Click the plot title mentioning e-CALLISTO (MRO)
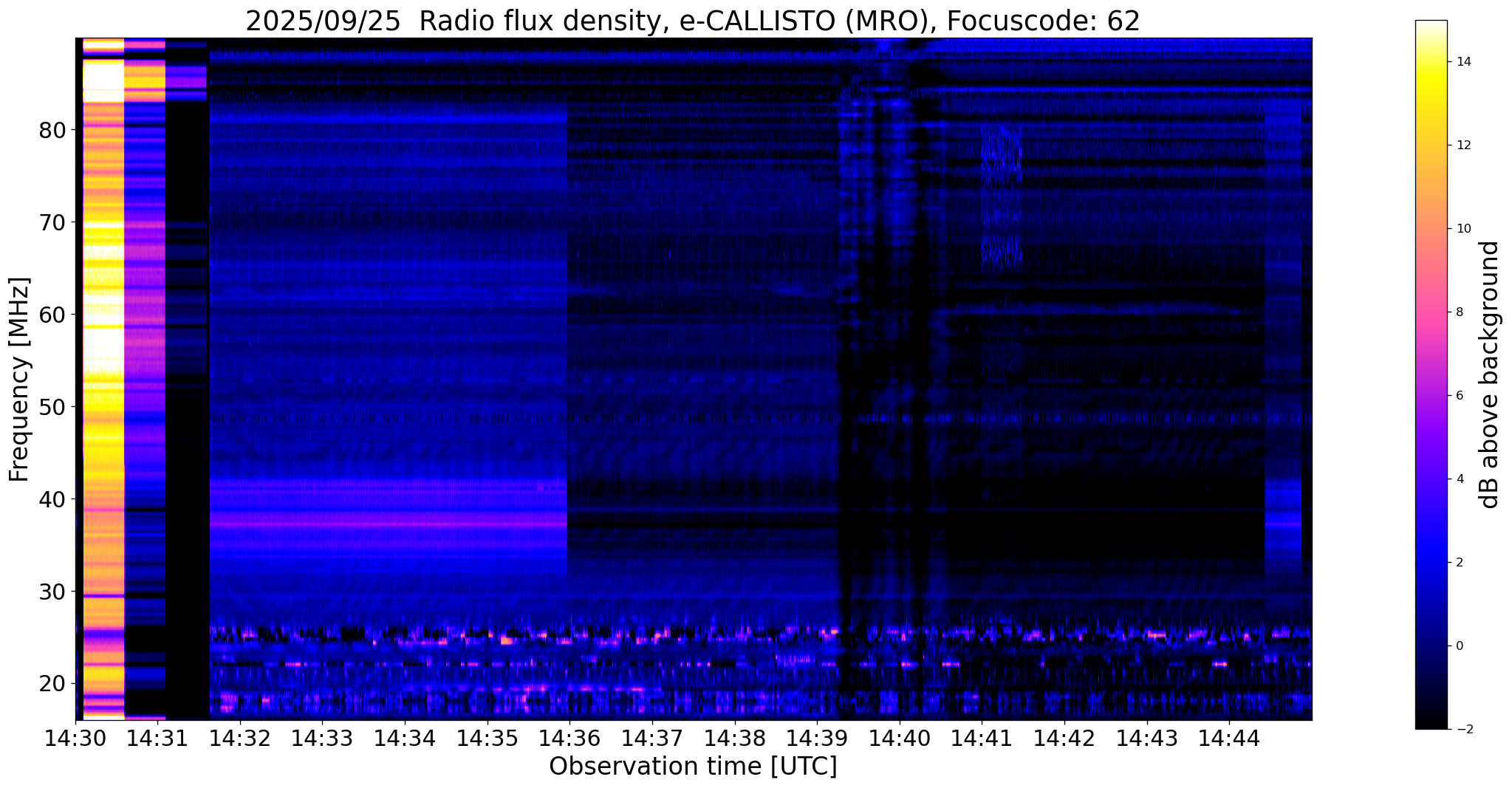Screen dimensions: 1512x788 click(693, 21)
